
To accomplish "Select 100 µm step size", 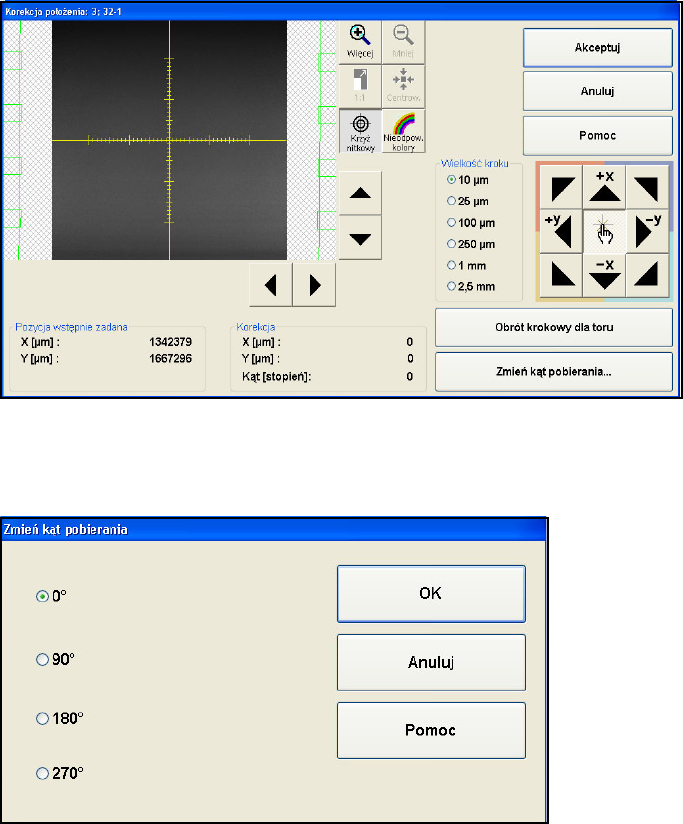I will [x=471, y=222].
